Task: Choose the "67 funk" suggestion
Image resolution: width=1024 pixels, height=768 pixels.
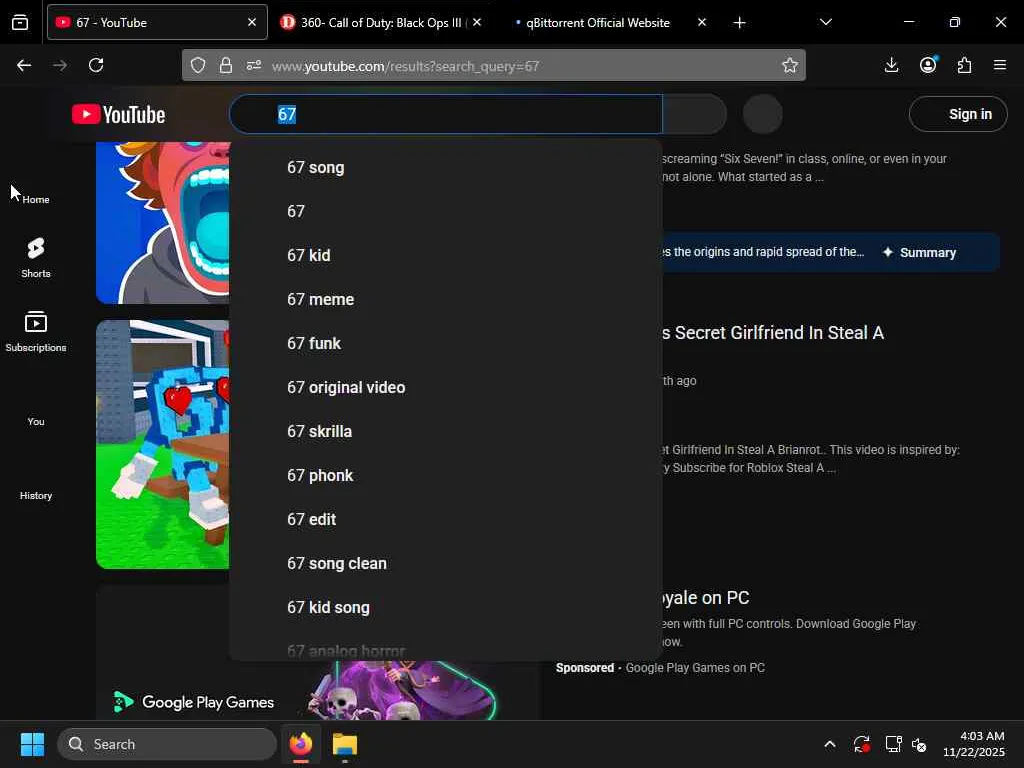Action: tap(446, 344)
